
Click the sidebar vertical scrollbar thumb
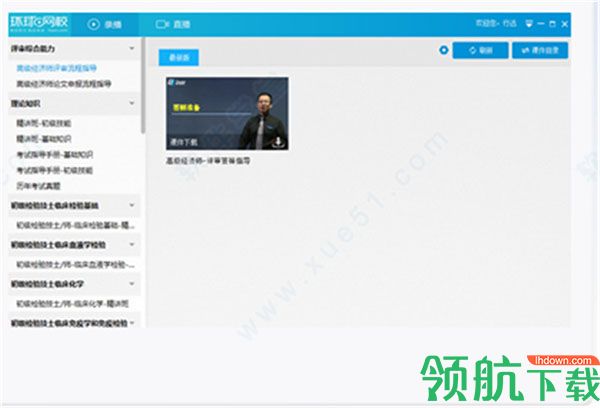143,85
